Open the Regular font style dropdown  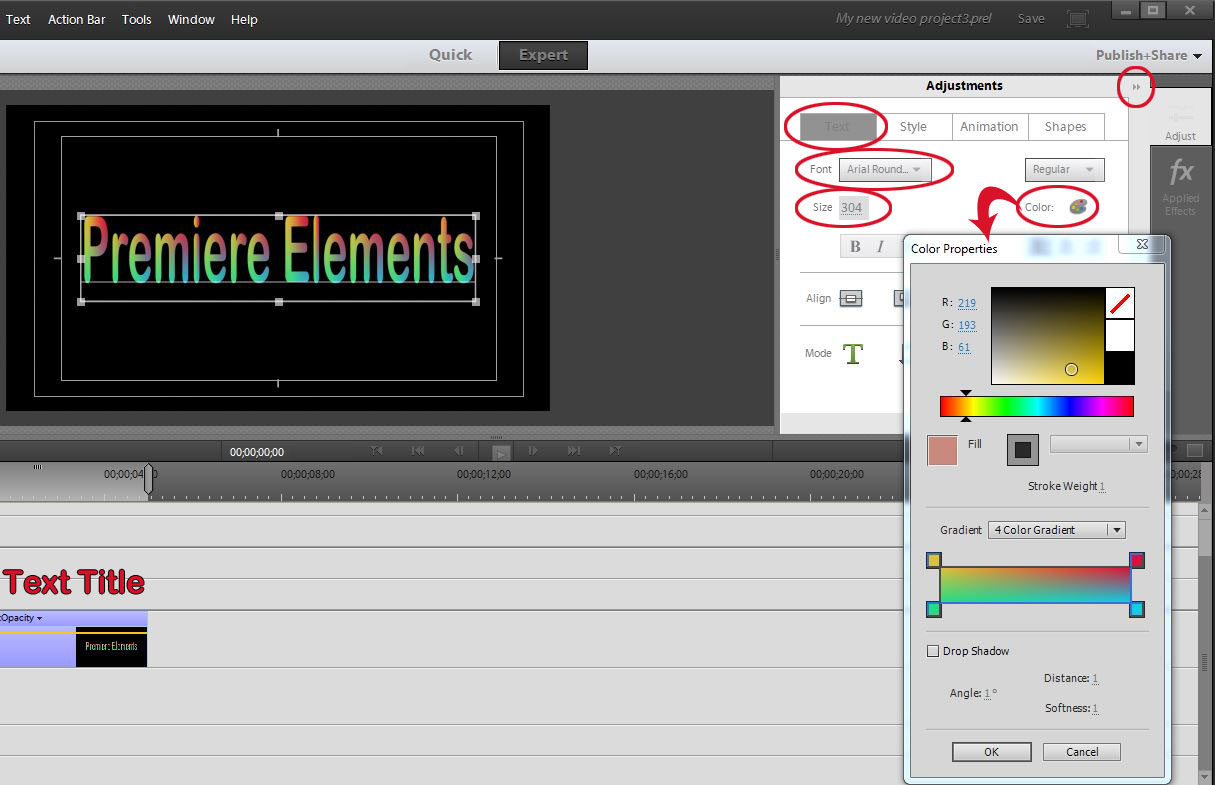coord(1065,170)
